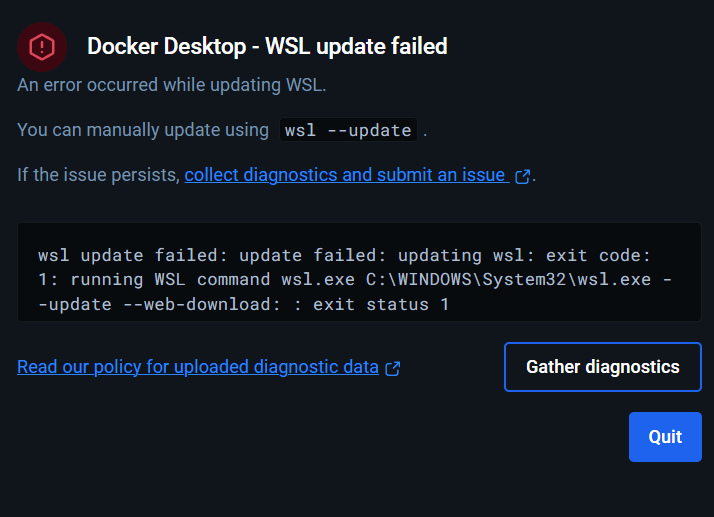
Task: Click the 'Docker Desktop - WSL update failed' heading
Action: (267, 46)
